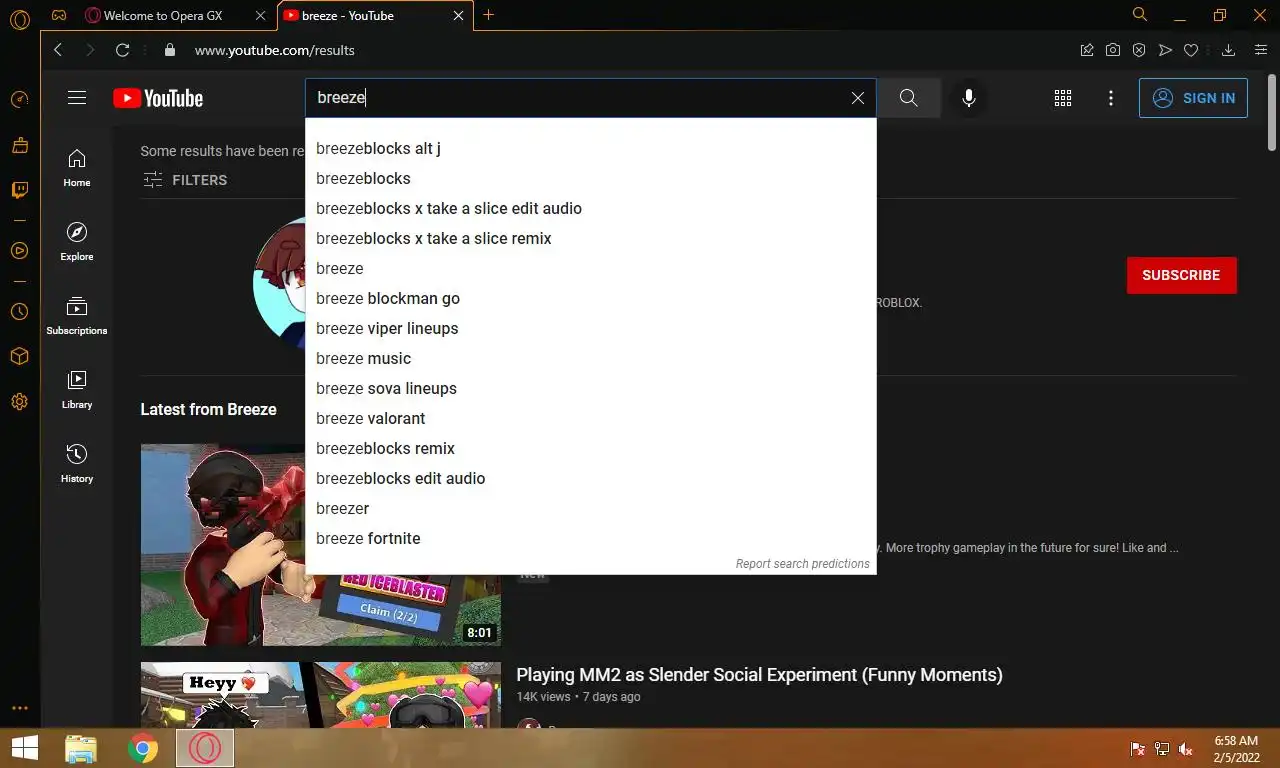Open the YouTube apps grid
The height and width of the screenshot is (768, 1280).
point(1063,98)
